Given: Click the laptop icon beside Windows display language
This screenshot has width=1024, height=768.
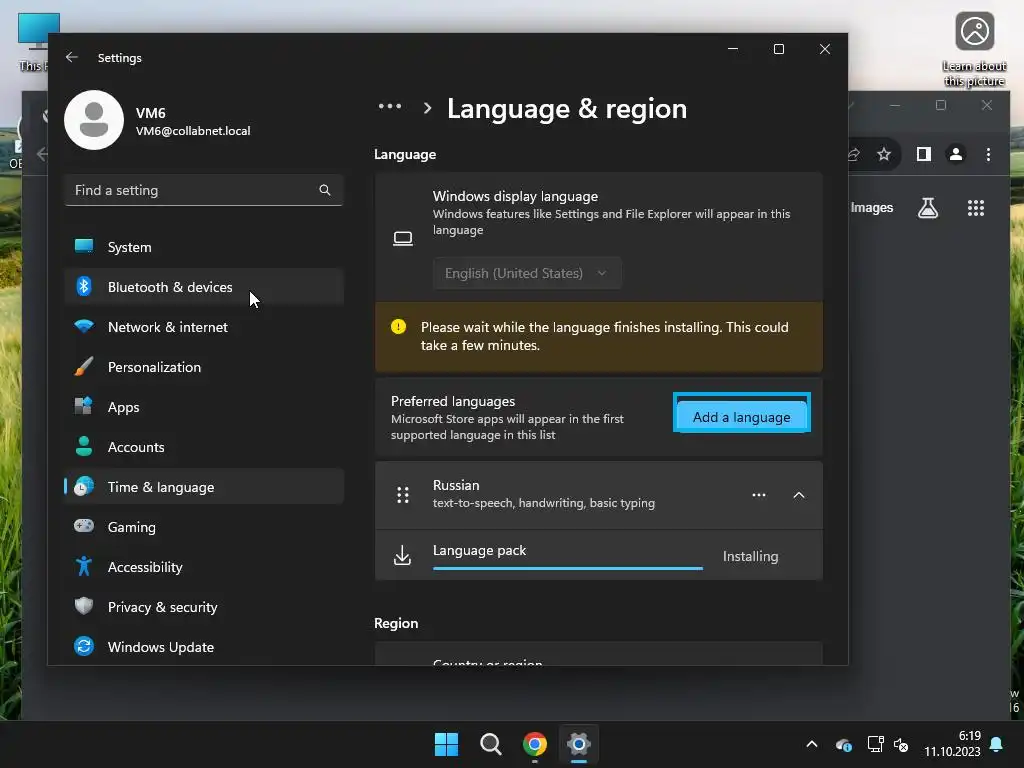Looking at the screenshot, I should tap(403, 238).
